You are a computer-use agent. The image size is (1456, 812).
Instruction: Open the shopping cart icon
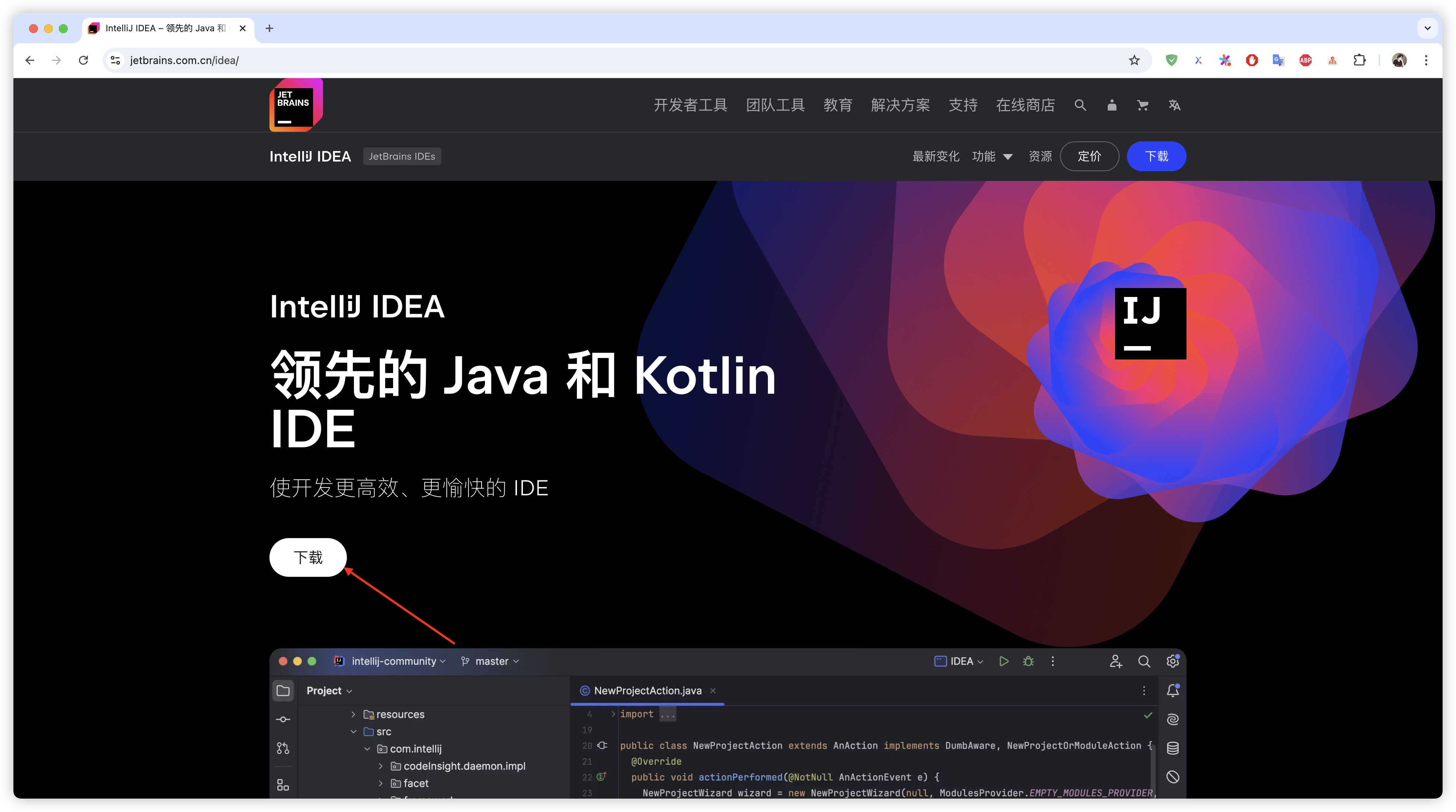point(1143,105)
